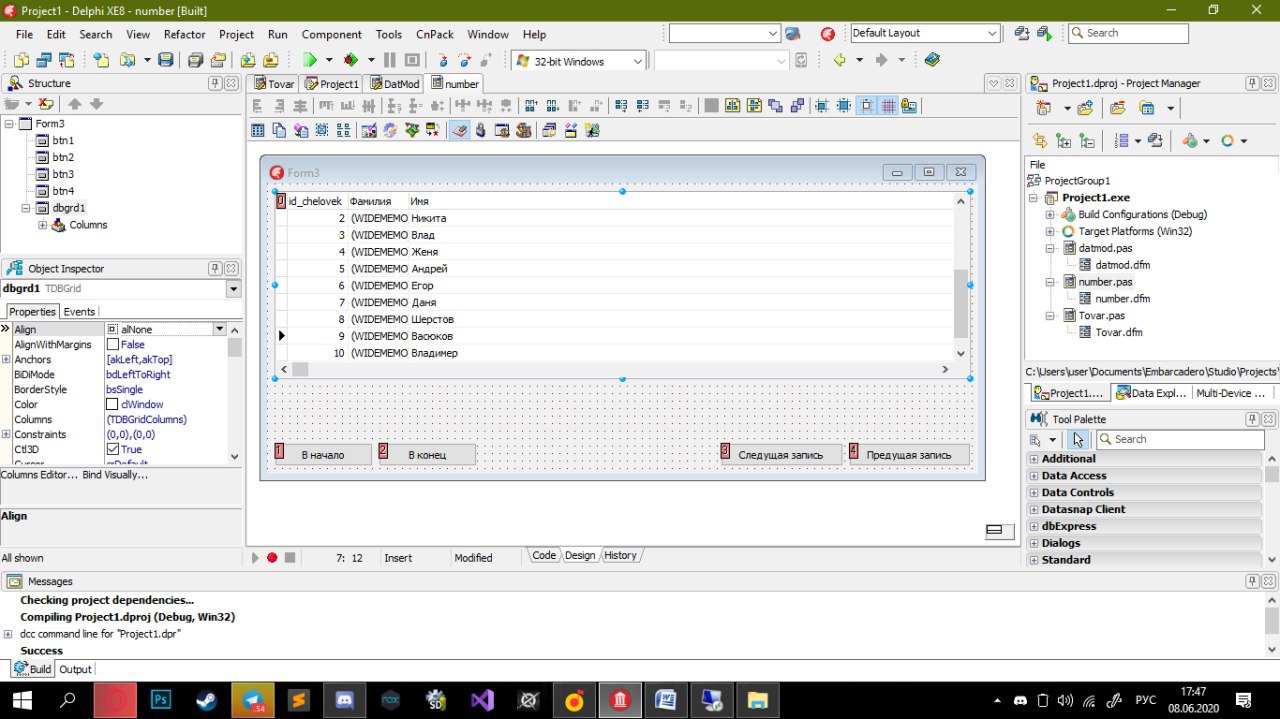
Task: Click the green Run button in the toolbar
Action: click(x=310, y=60)
